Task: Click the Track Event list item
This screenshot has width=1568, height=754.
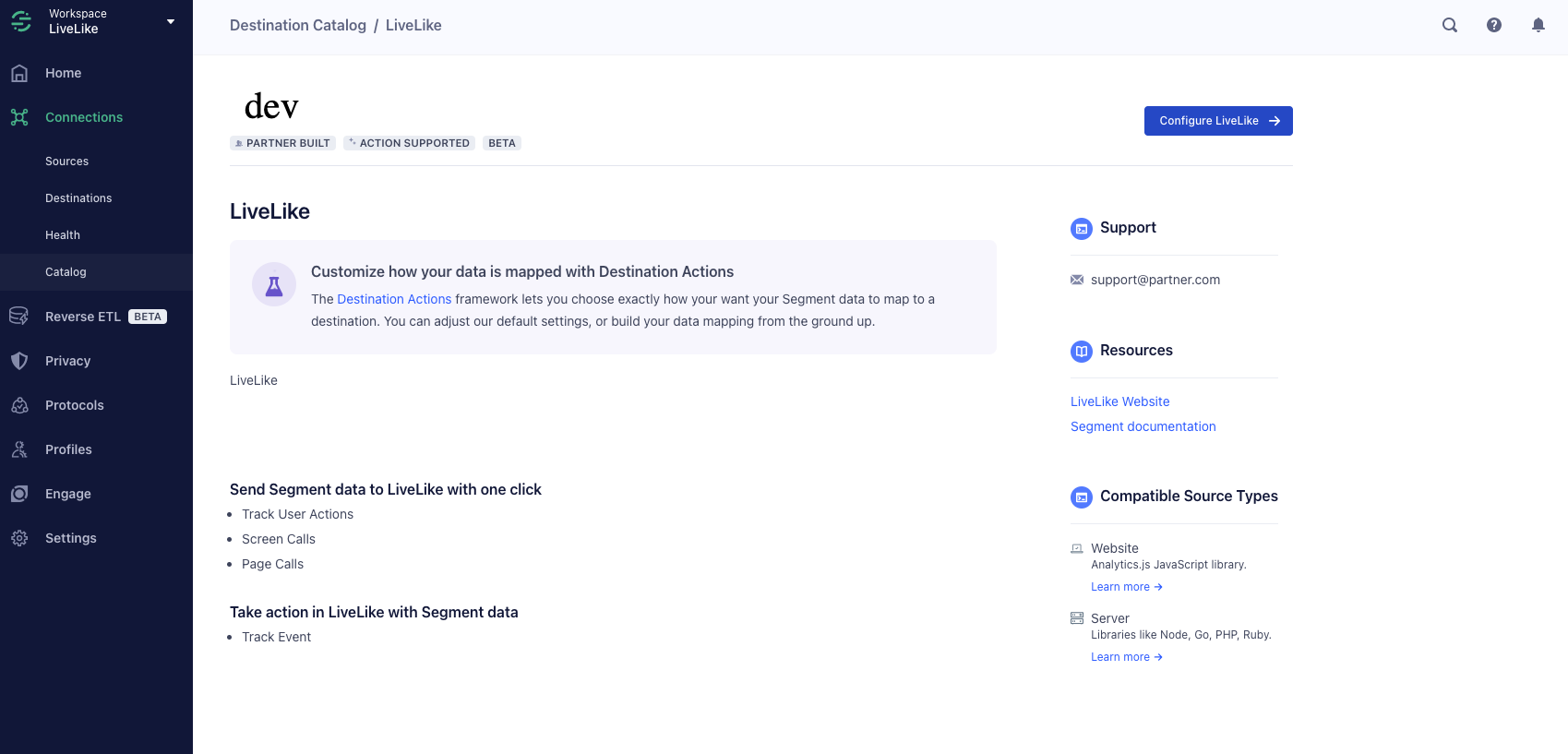Action: 276,637
